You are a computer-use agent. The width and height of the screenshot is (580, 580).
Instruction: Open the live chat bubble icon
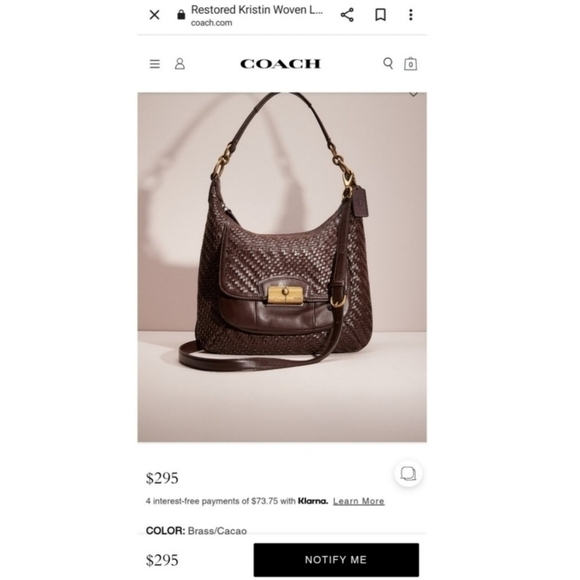[x=408, y=473]
